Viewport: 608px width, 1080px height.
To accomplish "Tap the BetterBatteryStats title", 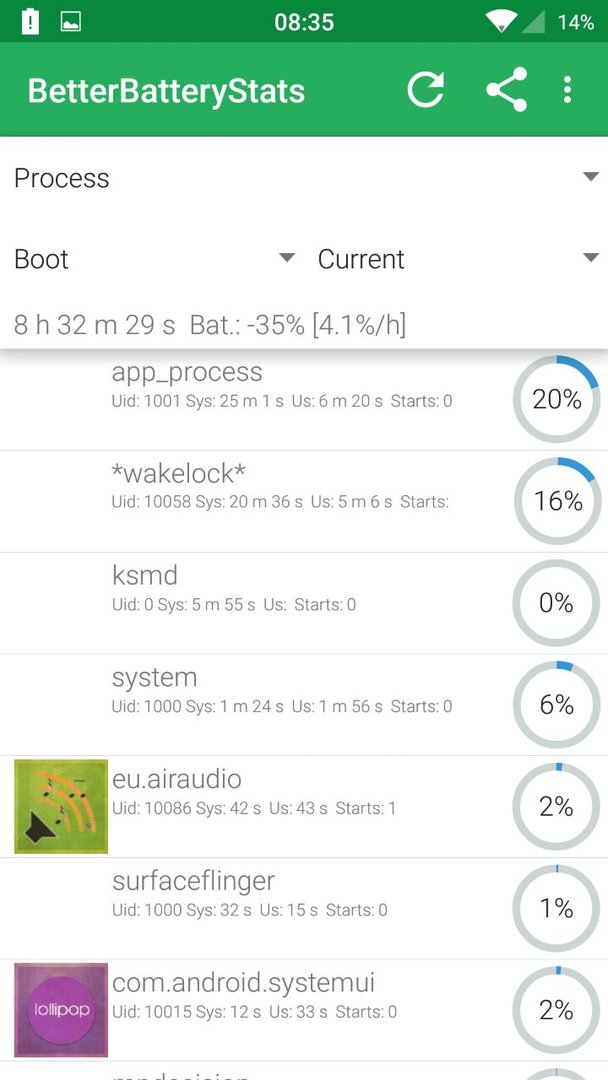I will (166, 91).
